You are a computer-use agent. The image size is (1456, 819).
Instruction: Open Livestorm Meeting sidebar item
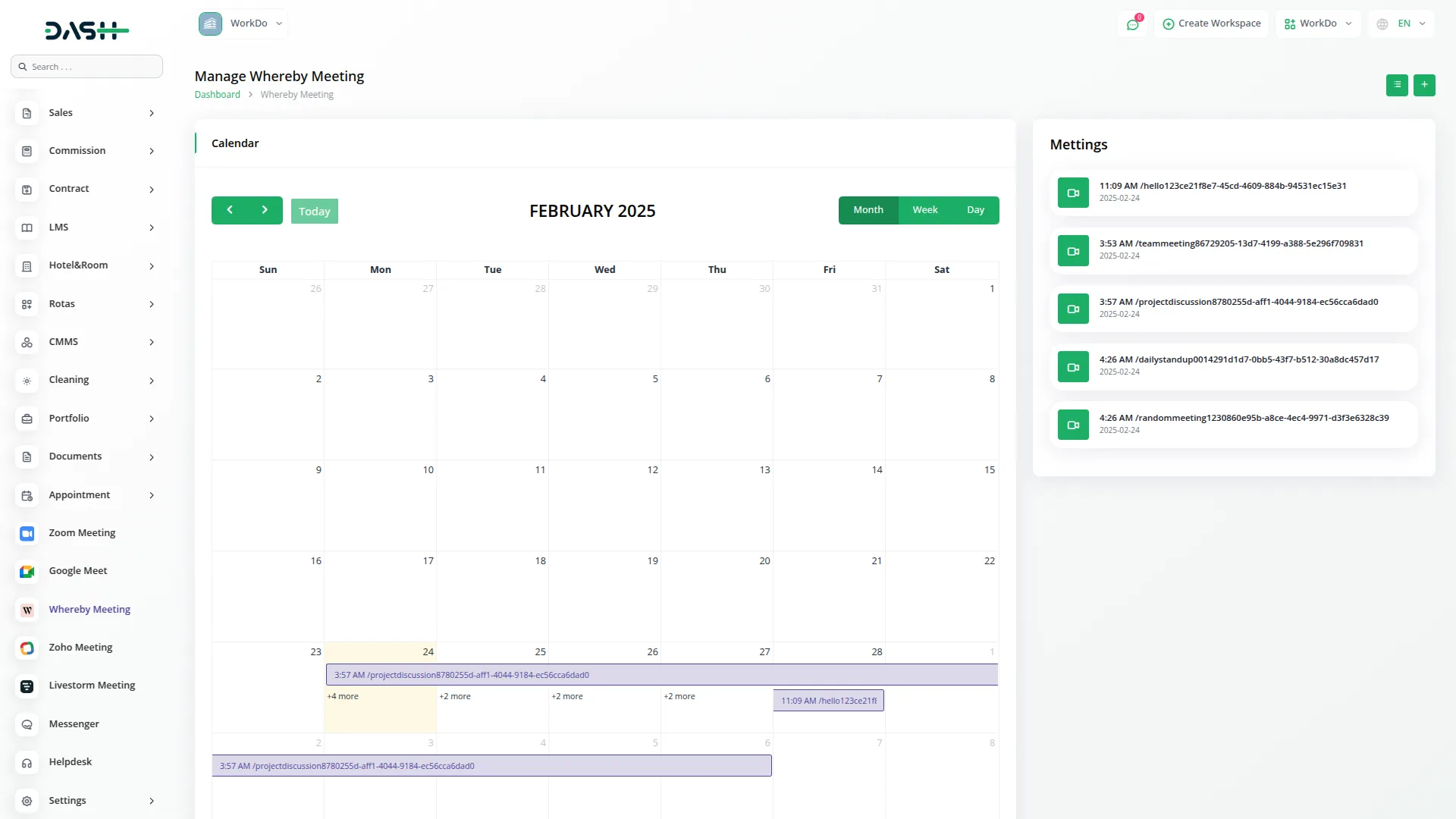92,686
